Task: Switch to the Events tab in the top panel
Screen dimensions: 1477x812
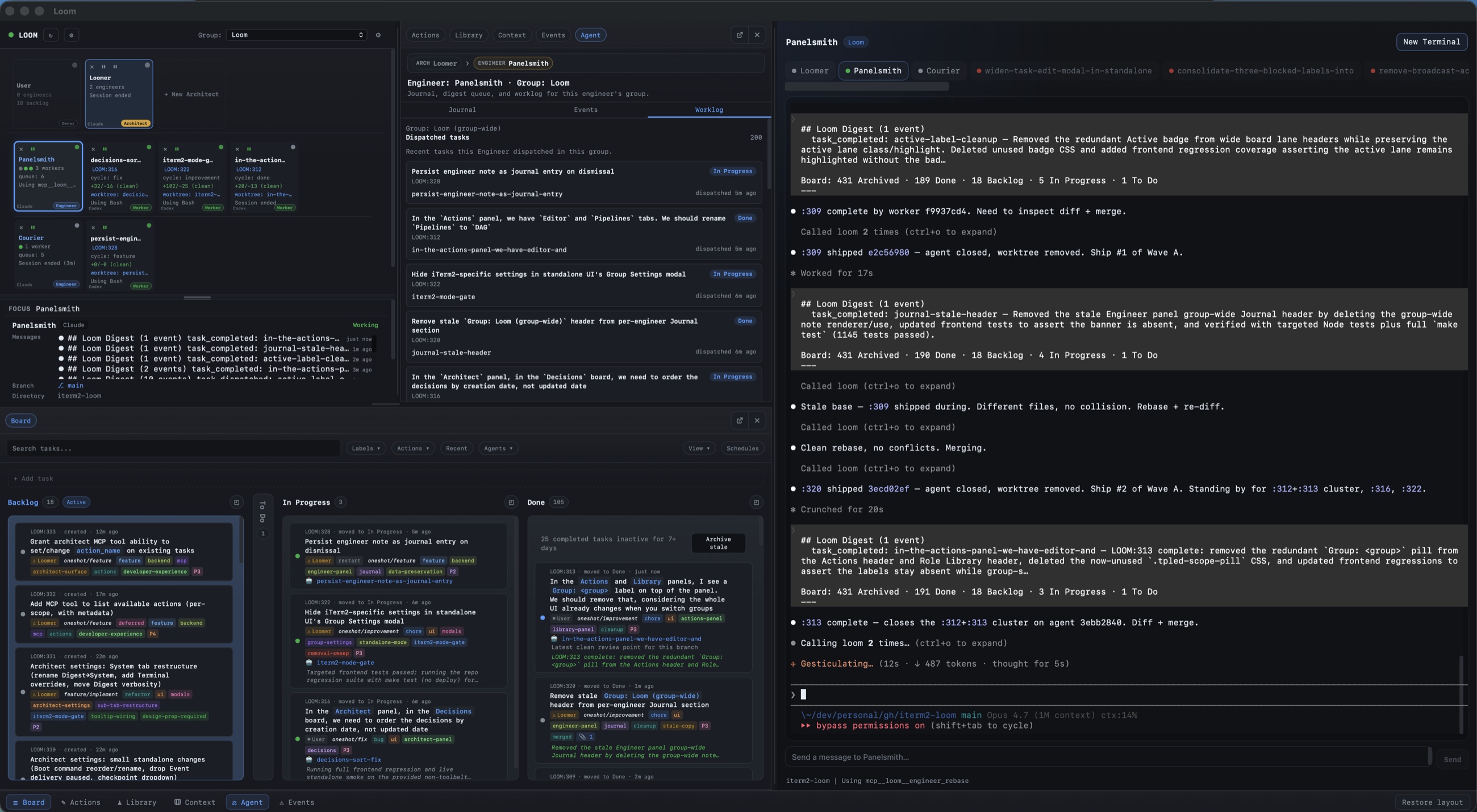Action: click(553, 35)
